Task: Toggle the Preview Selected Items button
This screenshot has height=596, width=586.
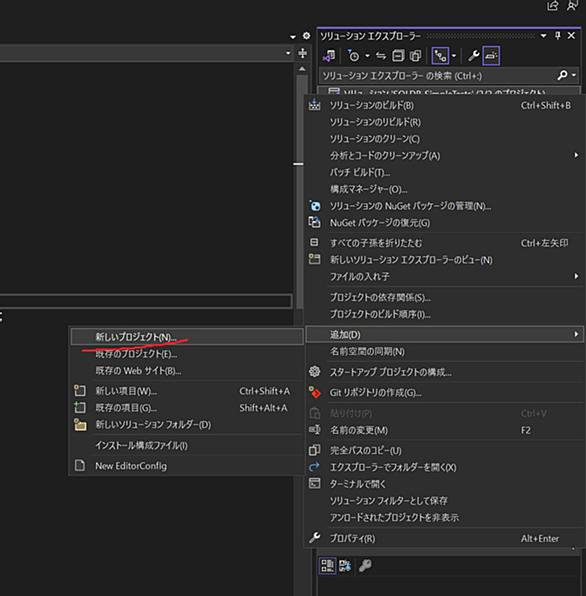Action: click(x=491, y=56)
